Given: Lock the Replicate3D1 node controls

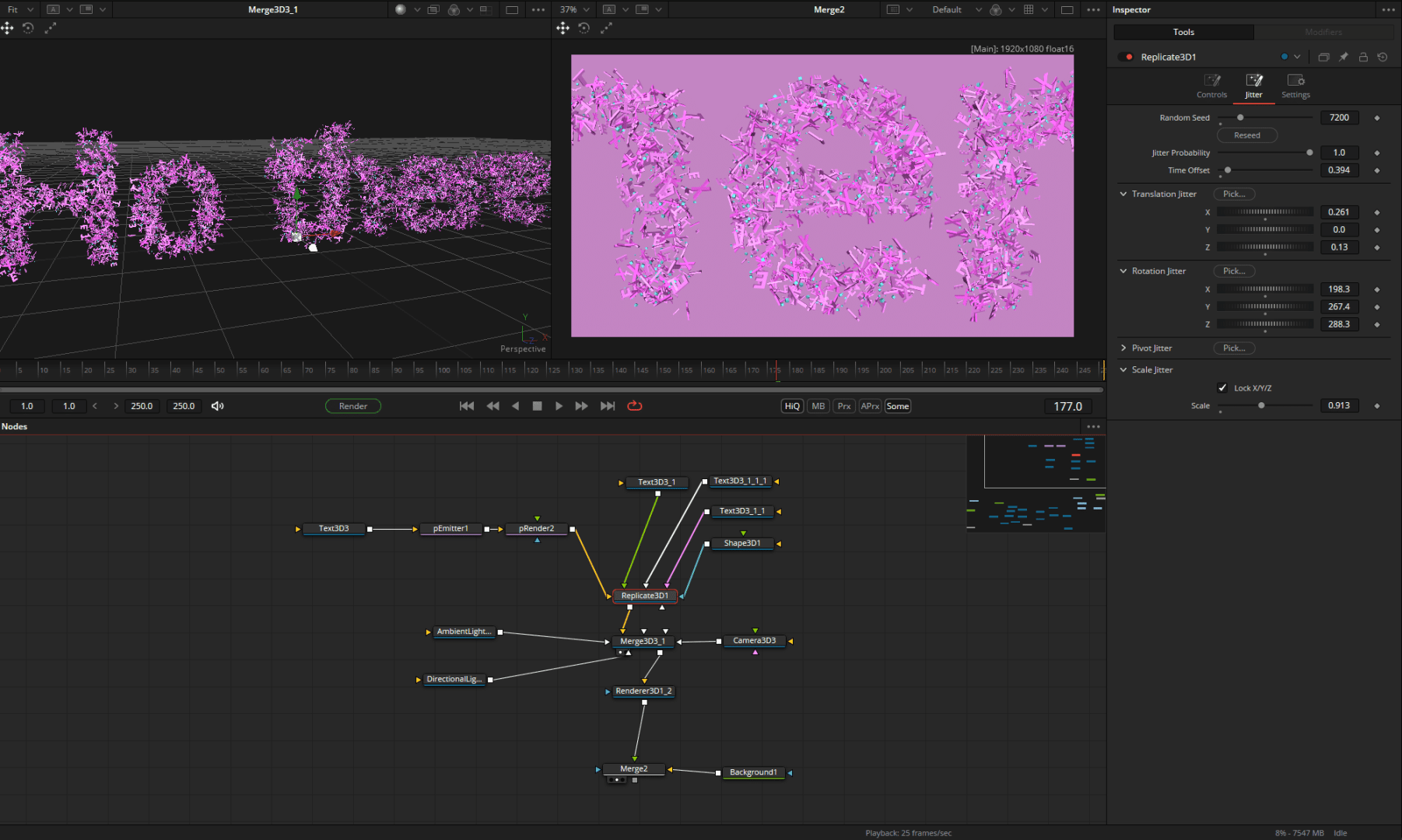Looking at the screenshot, I should coord(1363,57).
